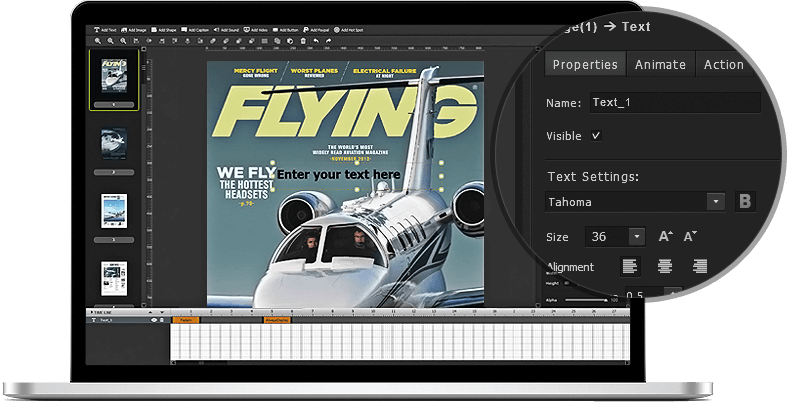Image resolution: width=787 pixels, height=402 pixels.
Task: Move timeline layer down with the down arrow
Action: pyautogui.click(x=162, y=312)
